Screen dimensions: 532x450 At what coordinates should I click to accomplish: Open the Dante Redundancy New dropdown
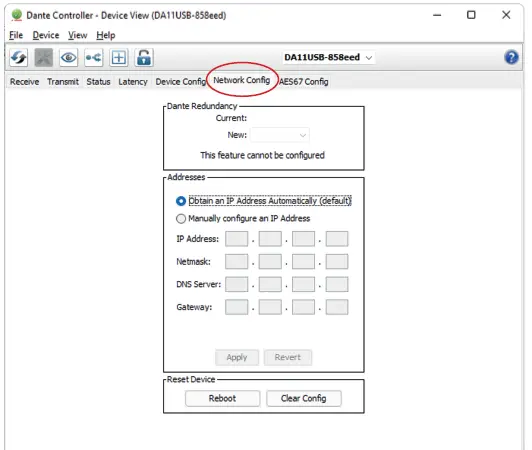(280, 135)
